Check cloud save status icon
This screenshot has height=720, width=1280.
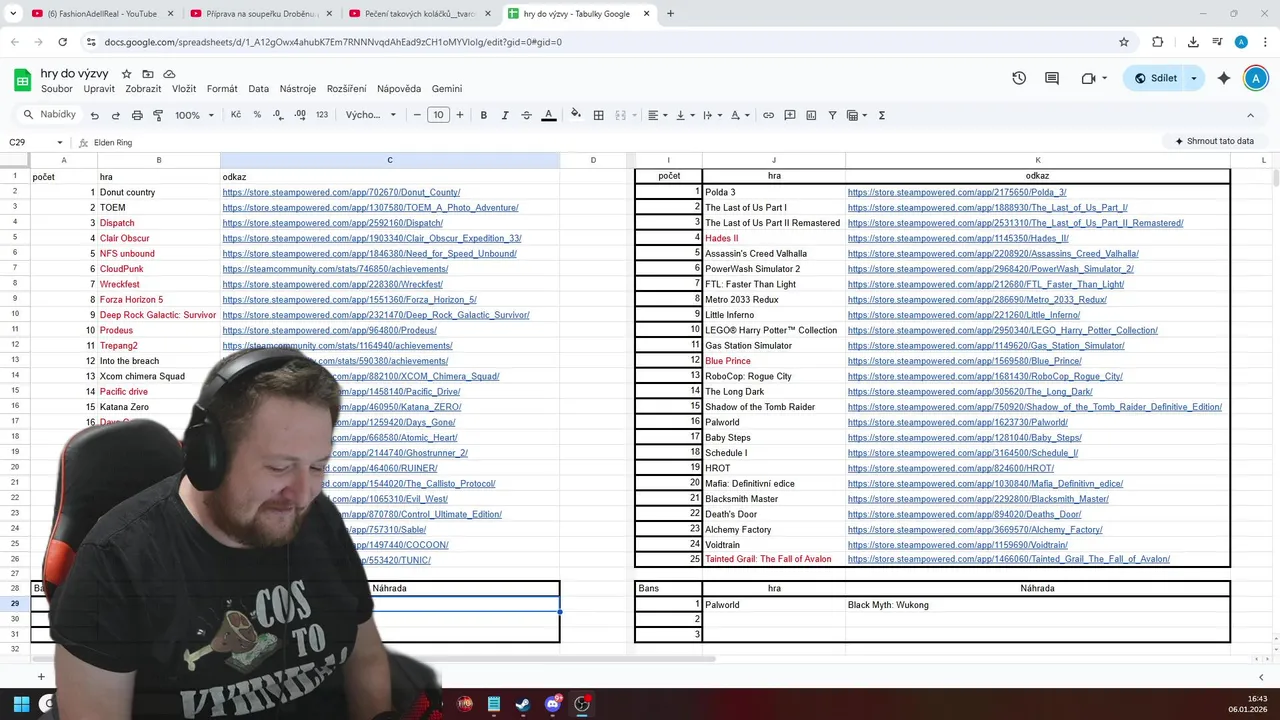(169, 74)
